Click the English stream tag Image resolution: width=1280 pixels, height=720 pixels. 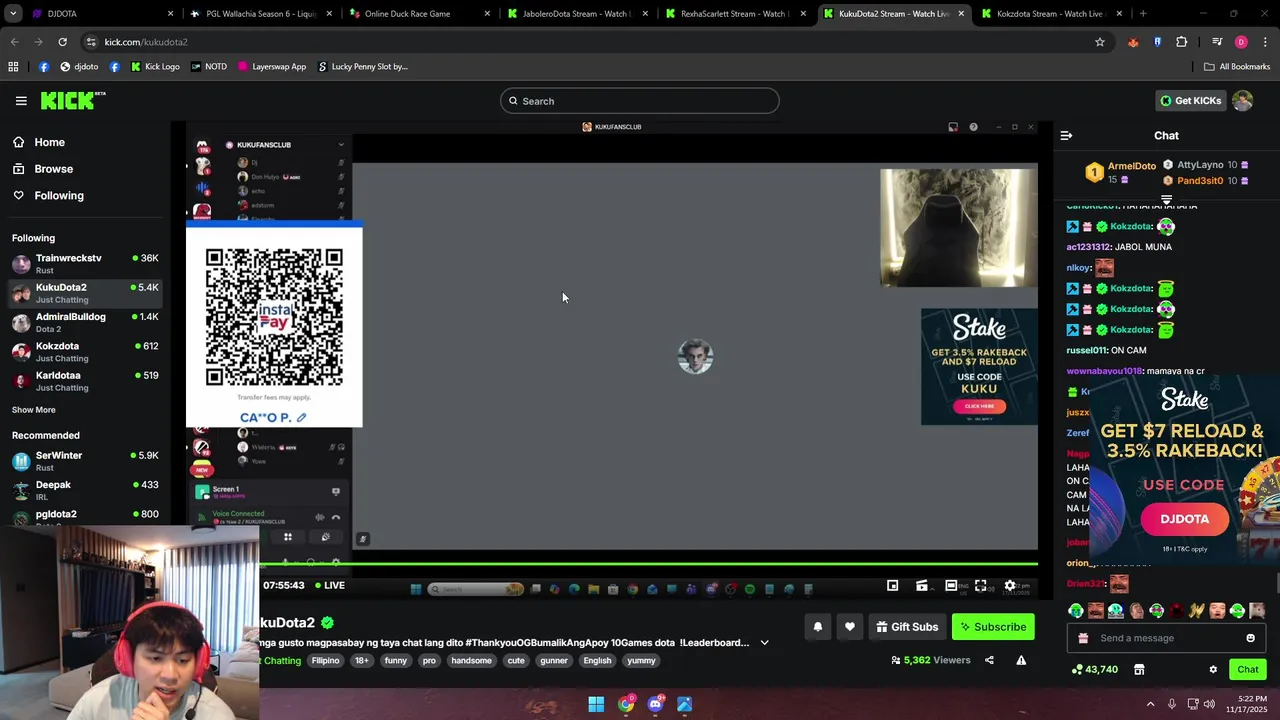tap(597, 661)
